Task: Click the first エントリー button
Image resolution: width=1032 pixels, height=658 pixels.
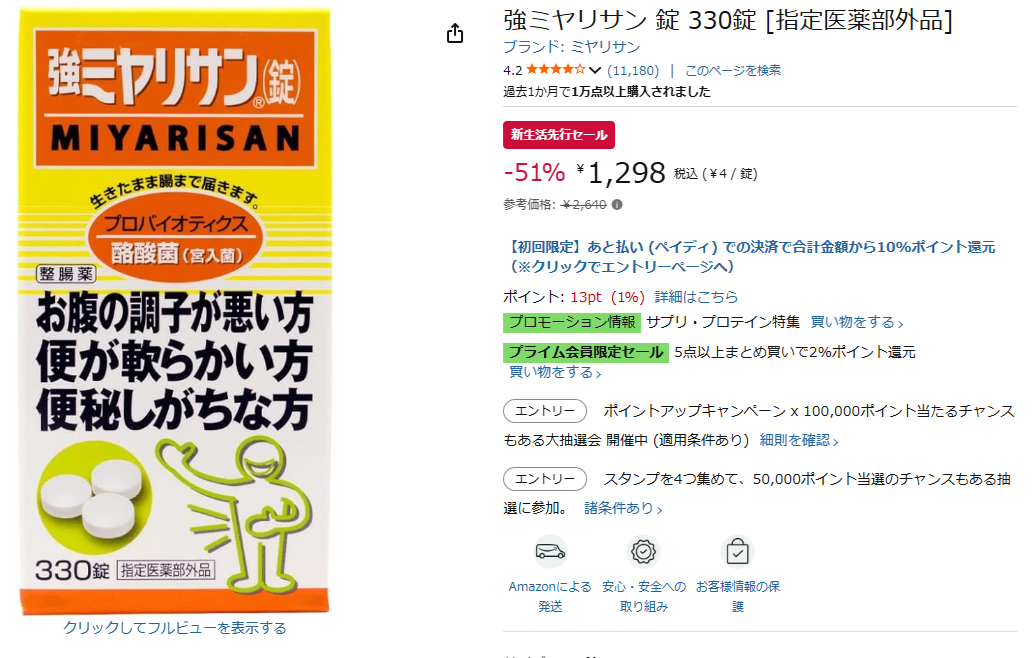Action: (x=545, y=411)
